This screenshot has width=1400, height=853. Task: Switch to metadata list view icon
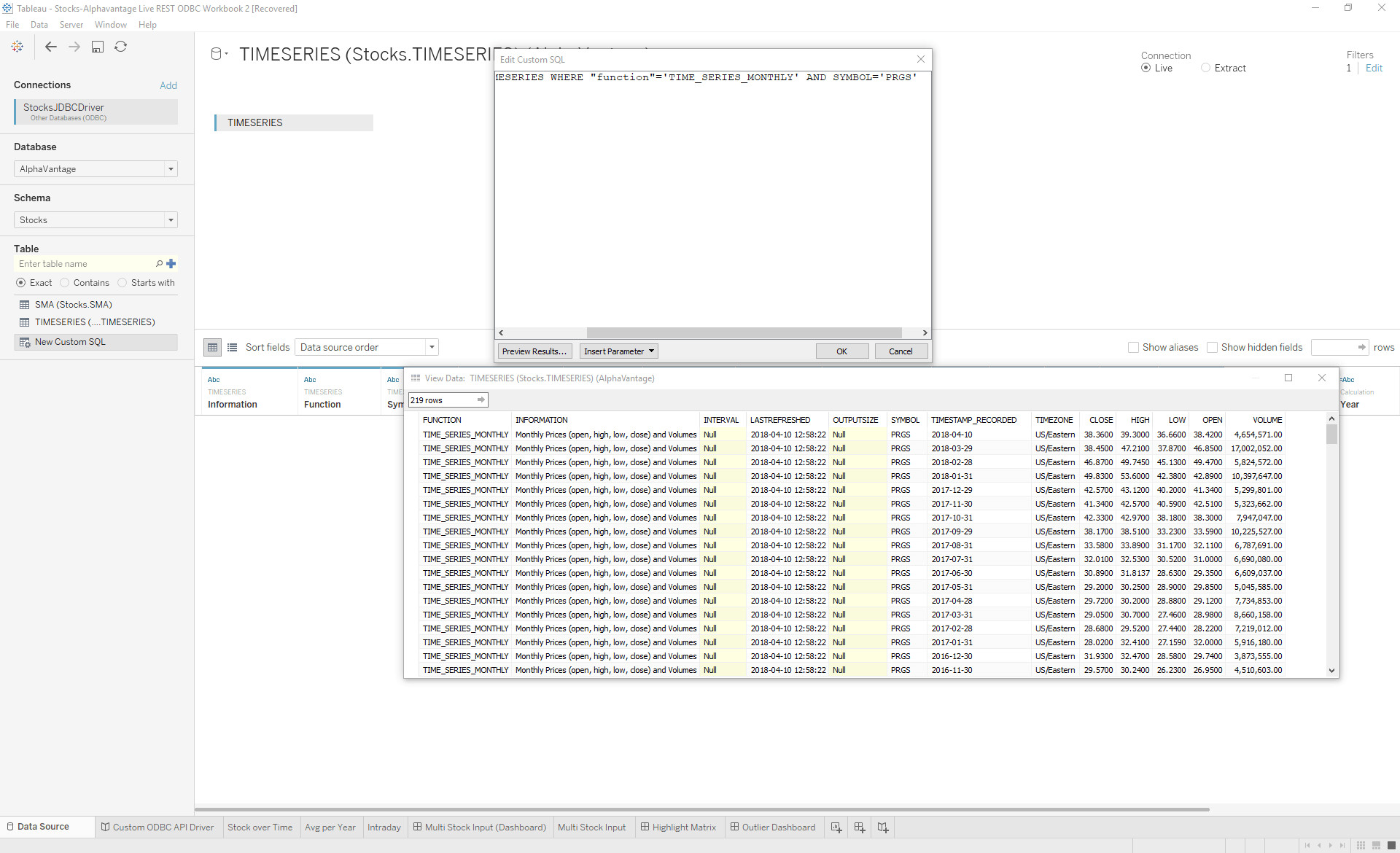(x=232, y=347)
